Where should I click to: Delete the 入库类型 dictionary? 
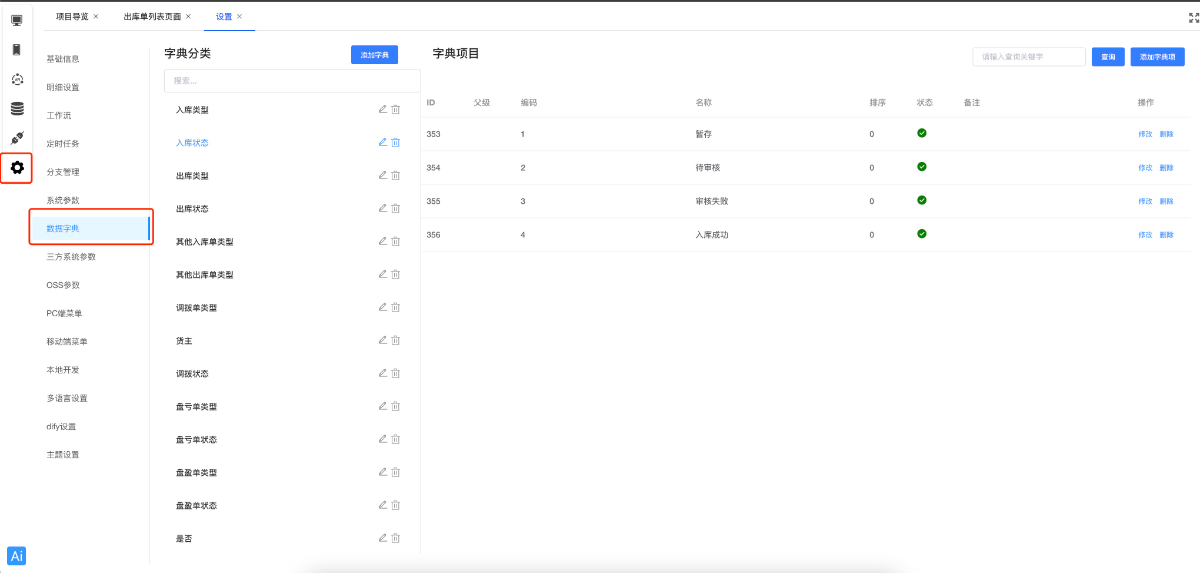tap(396, 109)
